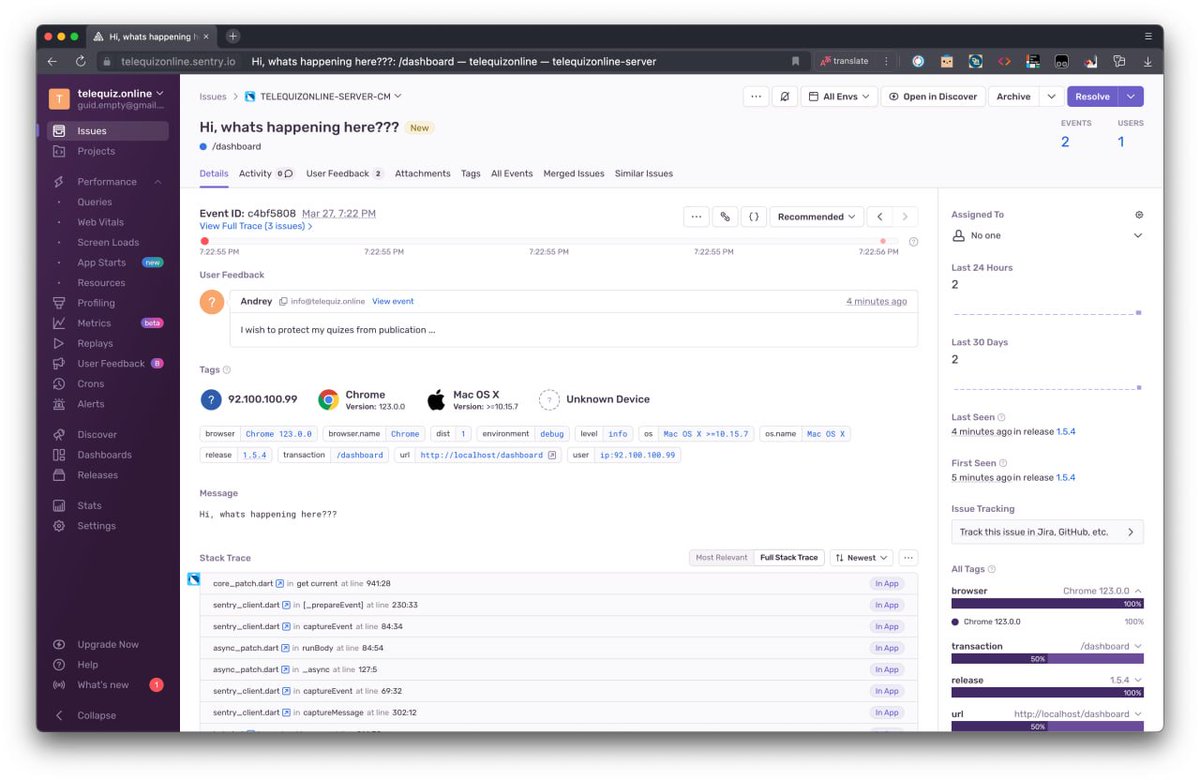
Task: Click Upgrade Now in sidebar
Action: click(107, 645)
